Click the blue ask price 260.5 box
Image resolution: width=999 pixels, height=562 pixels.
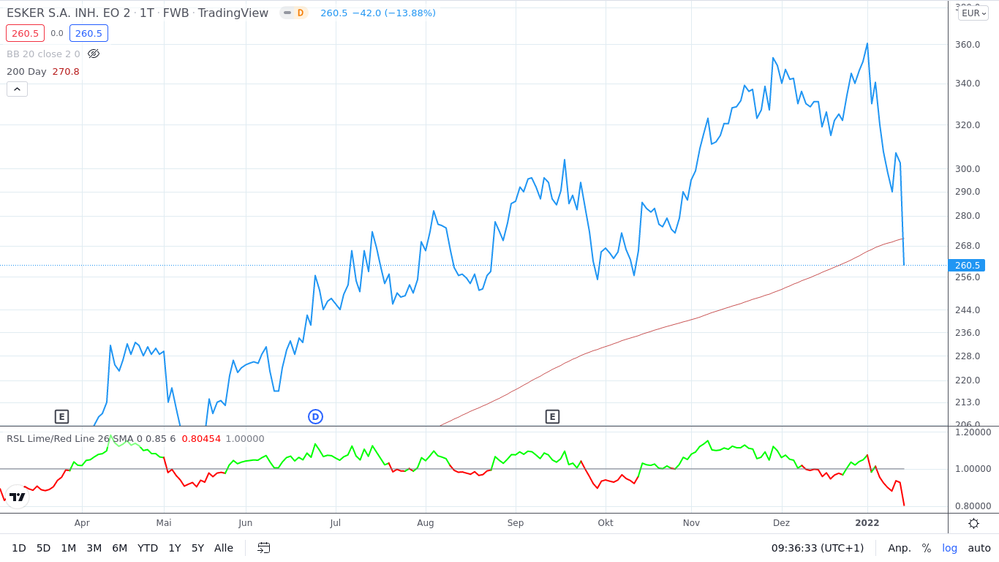[x=89, y=33]
